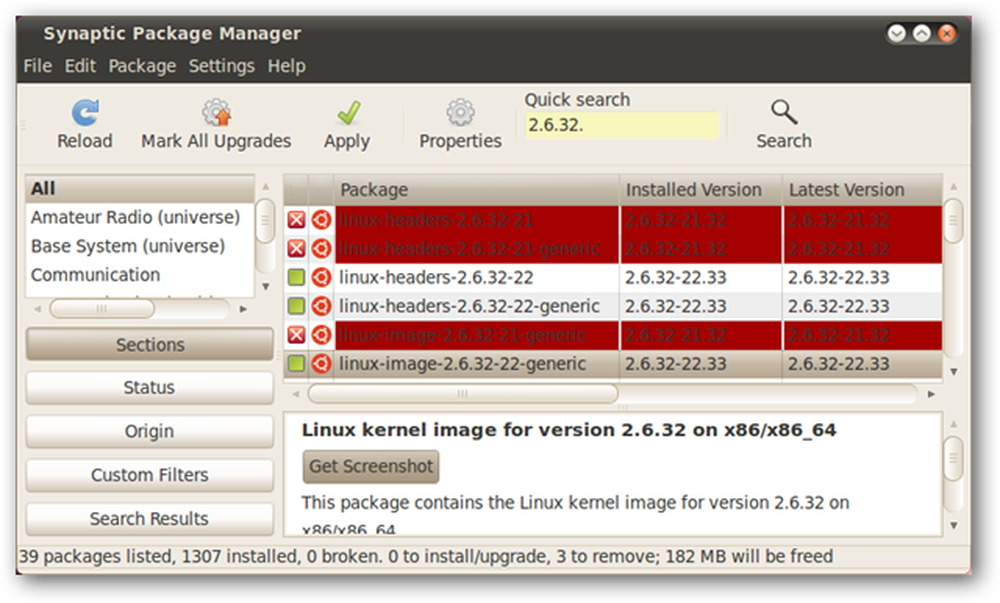
Task: Toggle removal mark on linux-headers-2.6.32-21-generic
Action: [x=296, y=249]
